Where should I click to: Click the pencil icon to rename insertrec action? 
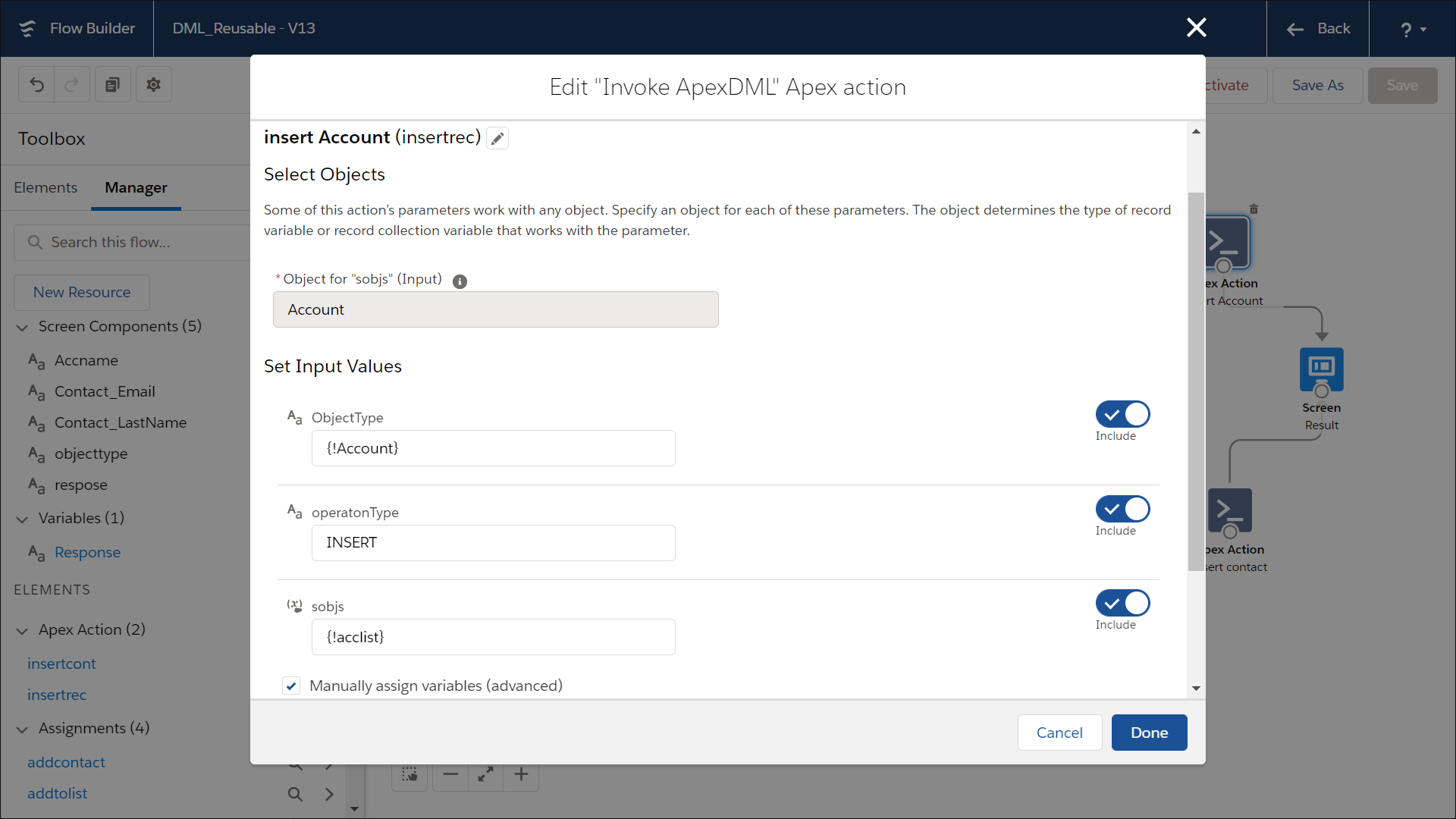(x=497, y=138)
